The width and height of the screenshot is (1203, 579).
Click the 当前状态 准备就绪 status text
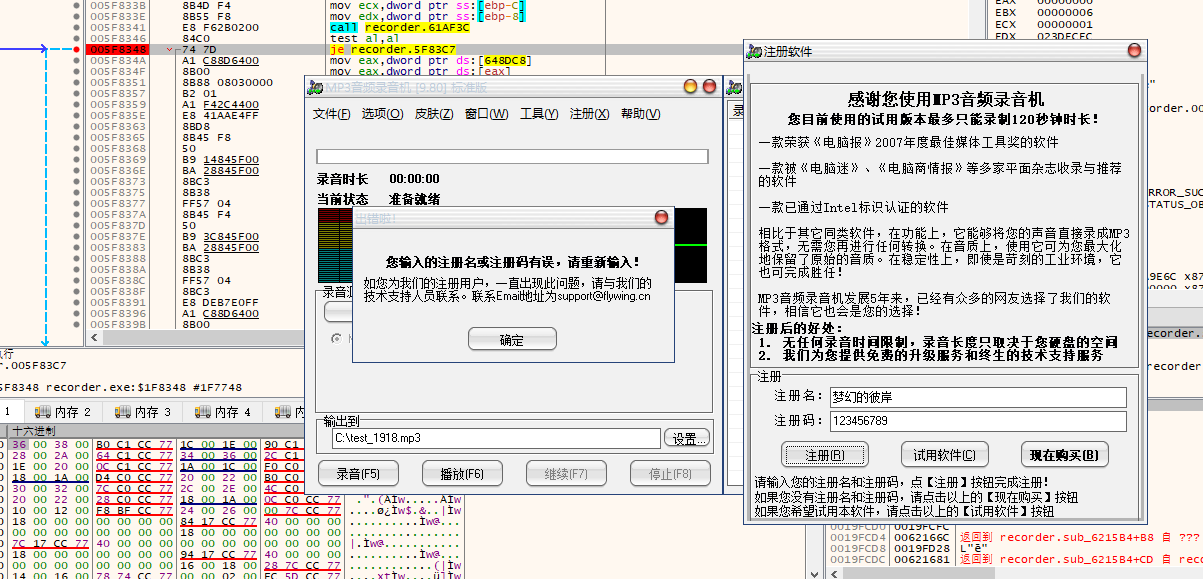coord(378,199)
